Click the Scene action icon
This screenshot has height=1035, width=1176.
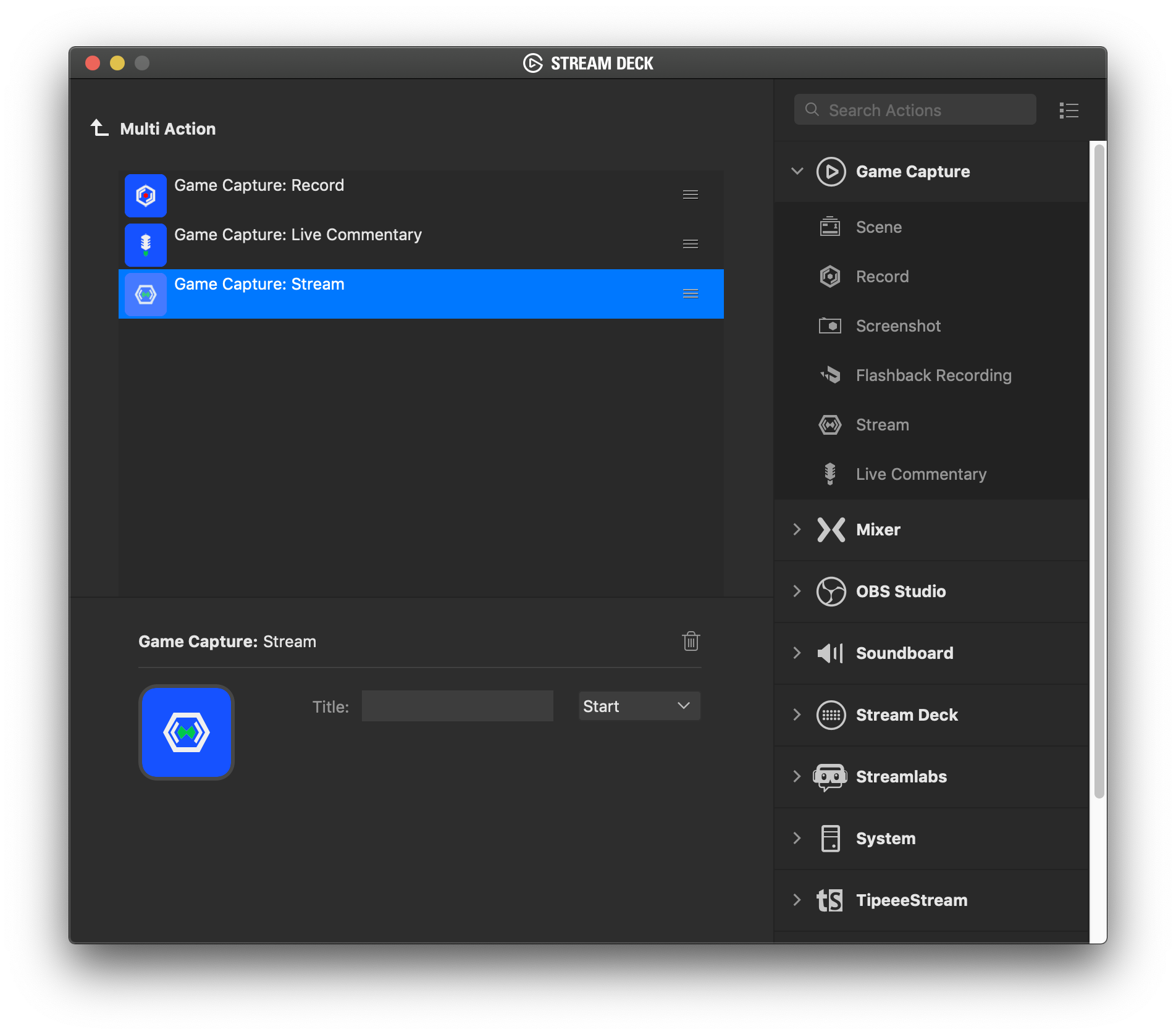(x=830, y=227)
